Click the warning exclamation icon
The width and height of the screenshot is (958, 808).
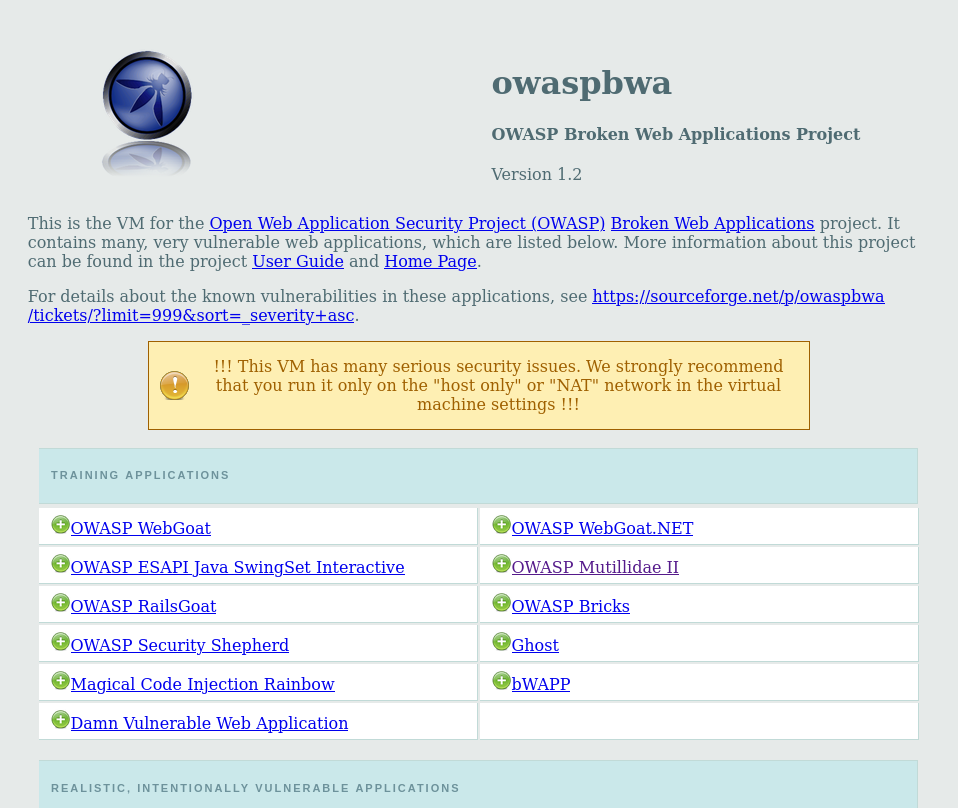point(174,385)
